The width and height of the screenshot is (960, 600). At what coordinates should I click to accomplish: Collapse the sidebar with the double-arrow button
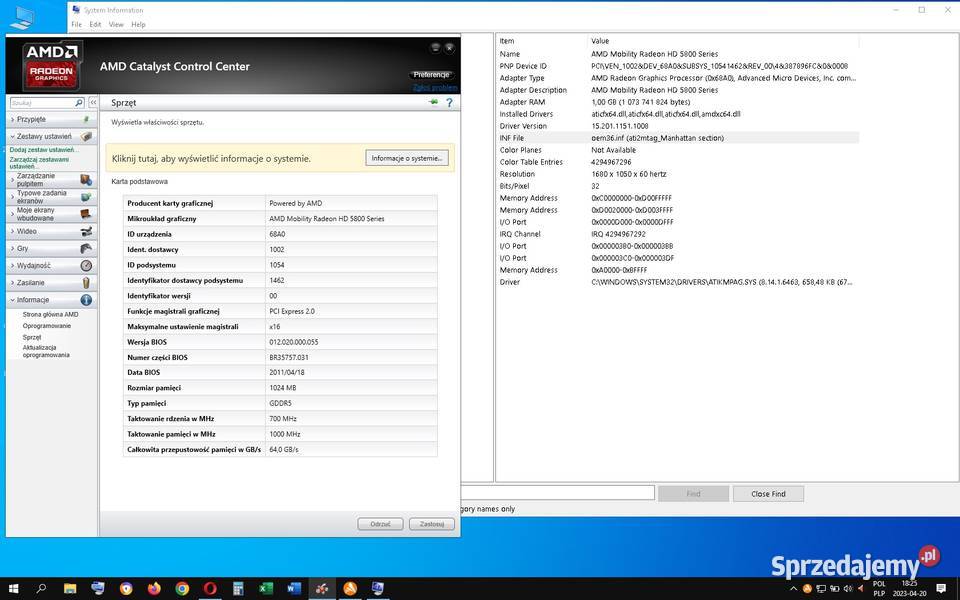tap(93, 102)
